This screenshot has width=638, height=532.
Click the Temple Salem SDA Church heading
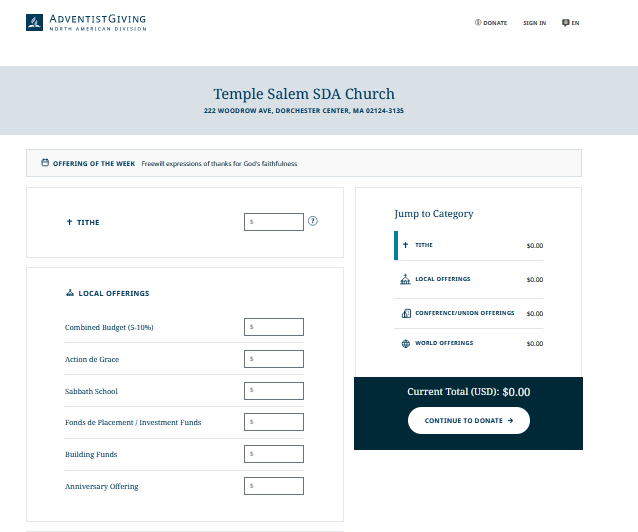tap(304, 94)
